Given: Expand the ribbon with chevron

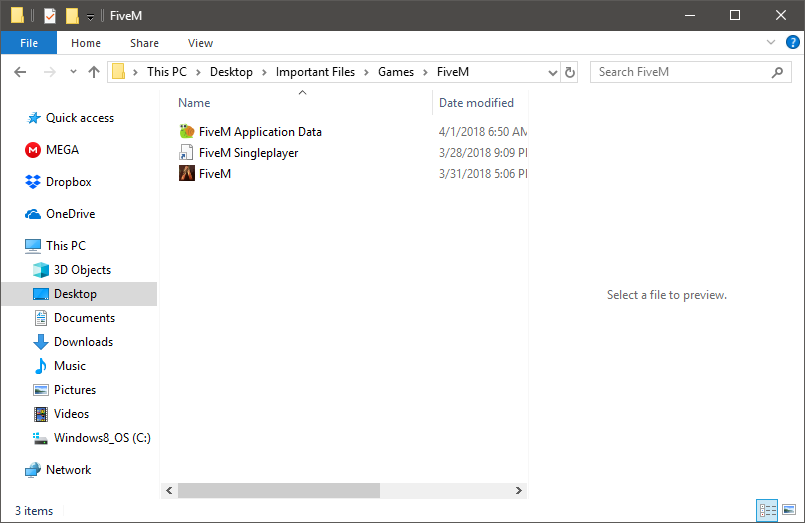Looking at the screenshot, I should point(771,42).
